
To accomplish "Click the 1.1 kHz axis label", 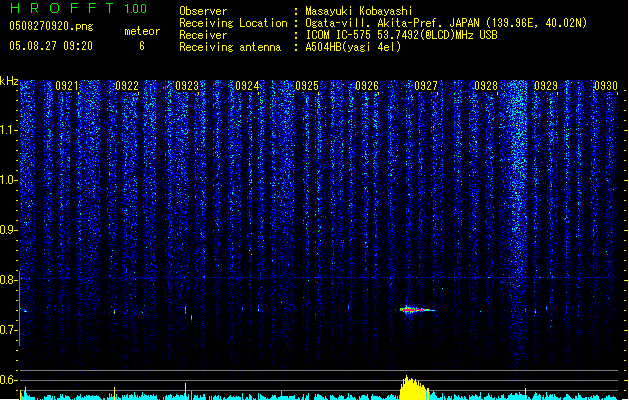I will point(8,130).
